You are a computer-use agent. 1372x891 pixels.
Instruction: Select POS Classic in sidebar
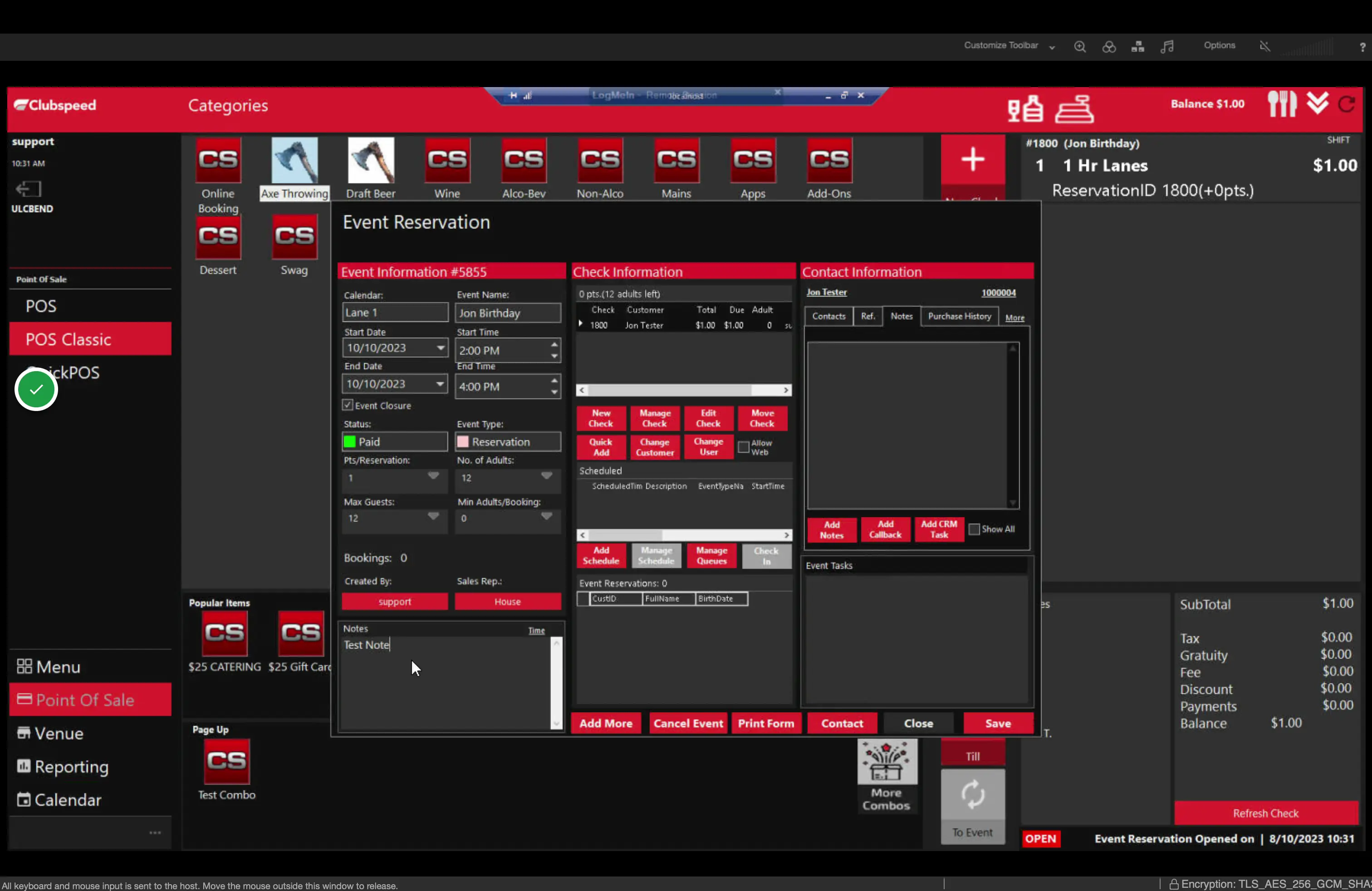click(x=90, y=339)
